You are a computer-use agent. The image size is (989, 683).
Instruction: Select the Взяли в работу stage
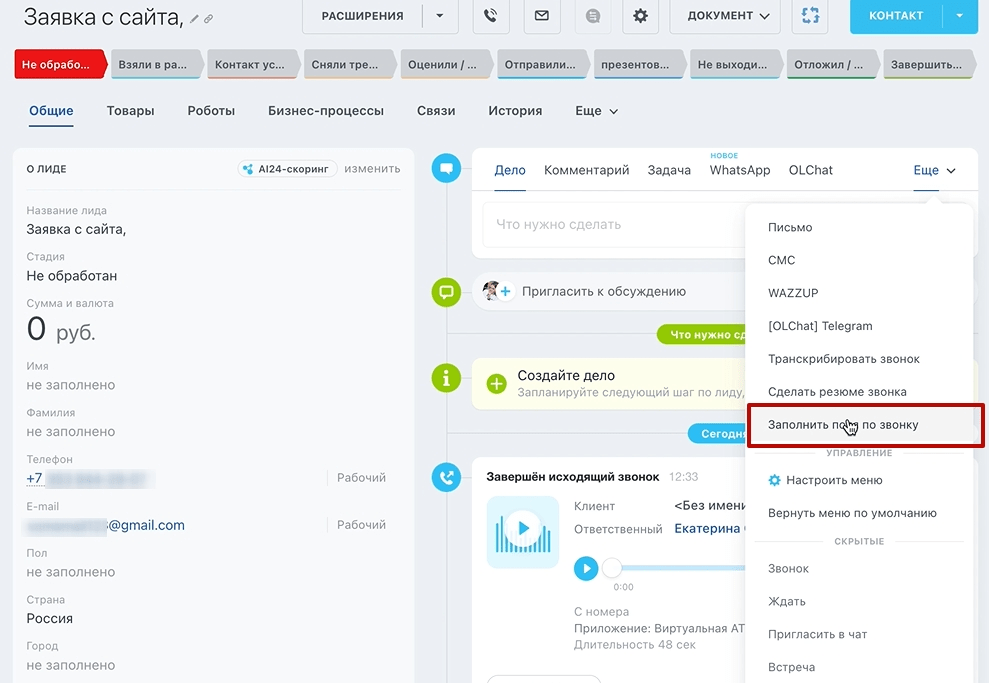(155, 64)
